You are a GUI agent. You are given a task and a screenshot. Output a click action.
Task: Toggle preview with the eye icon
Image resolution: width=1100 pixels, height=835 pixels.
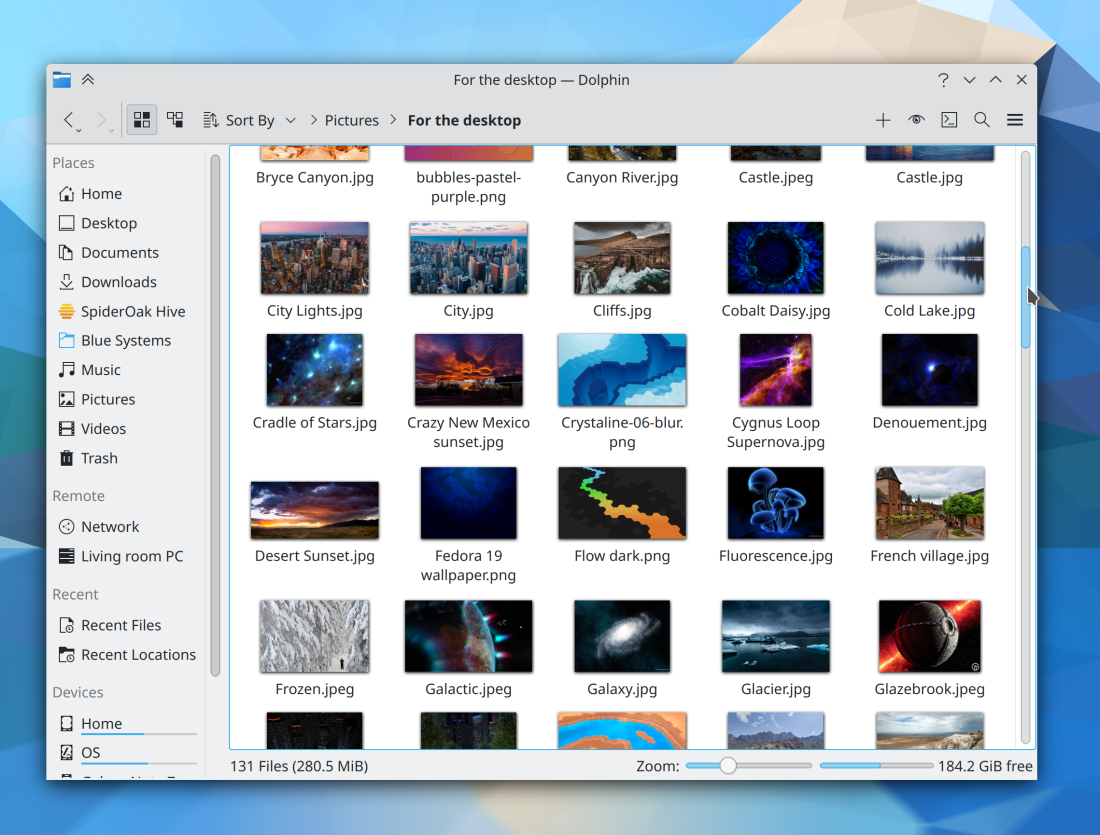click(x=916, y=120)
